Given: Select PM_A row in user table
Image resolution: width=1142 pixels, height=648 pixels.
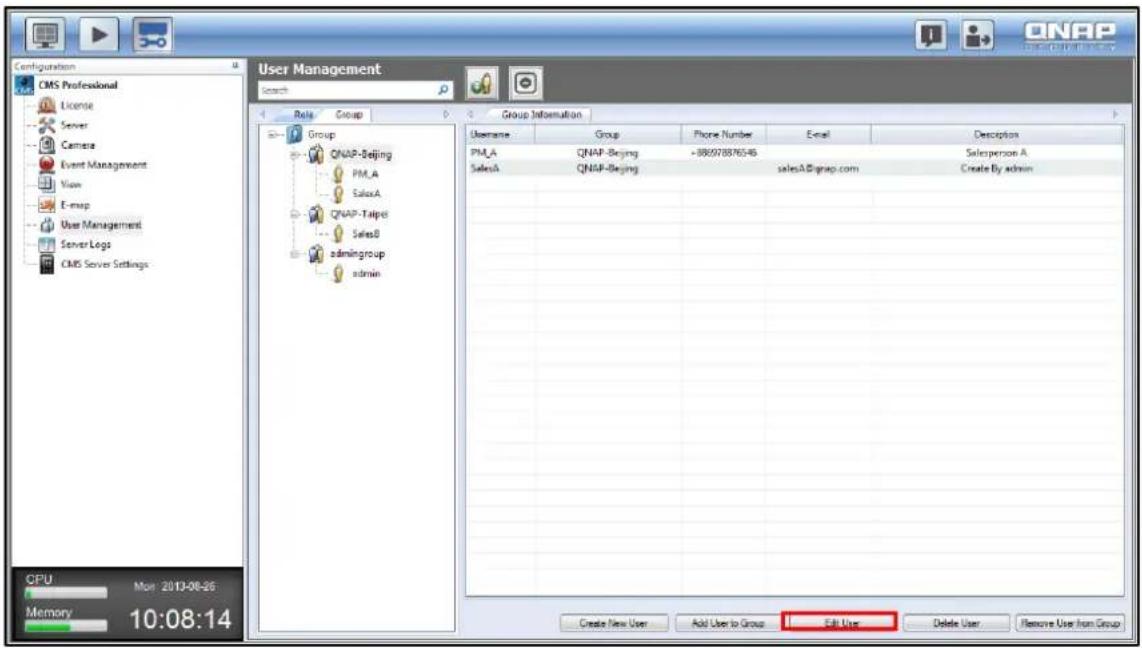Looking at the screenshot, I should (x=795, y=153).
